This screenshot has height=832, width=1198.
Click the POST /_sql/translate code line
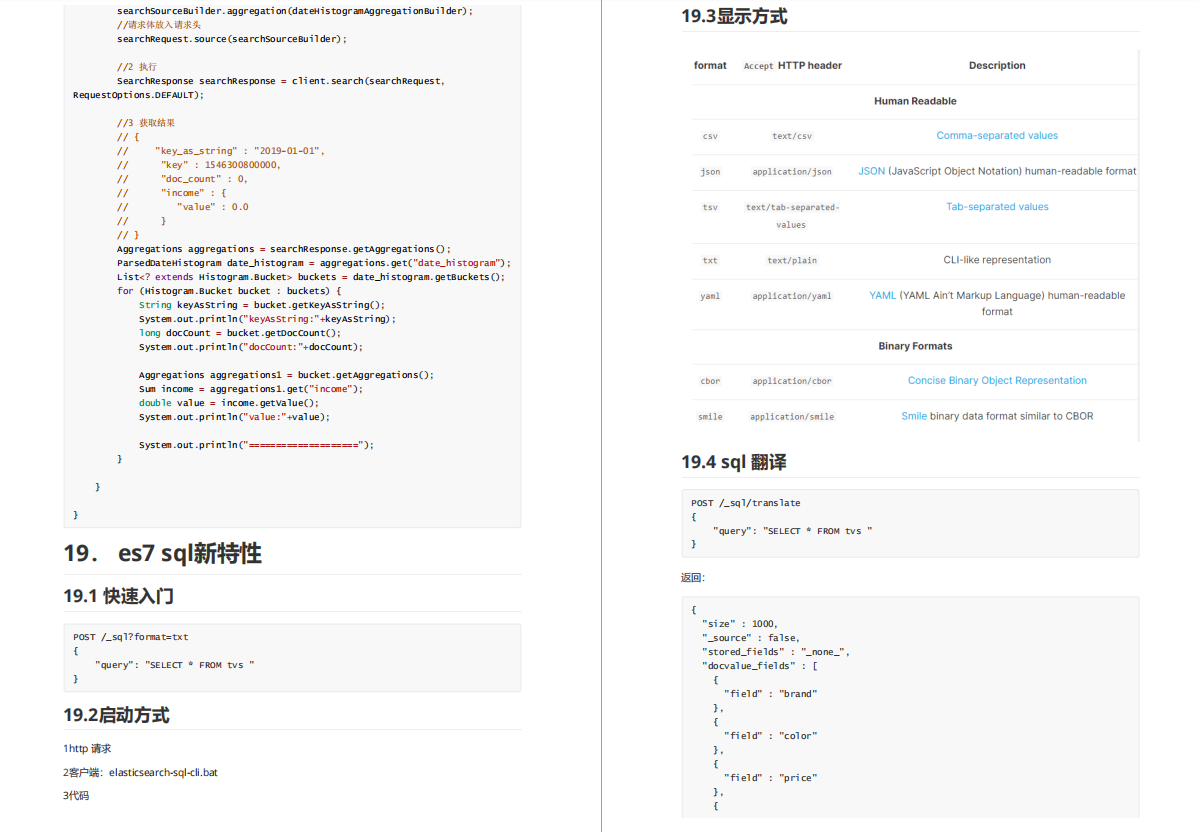click(x=746, y=503)
